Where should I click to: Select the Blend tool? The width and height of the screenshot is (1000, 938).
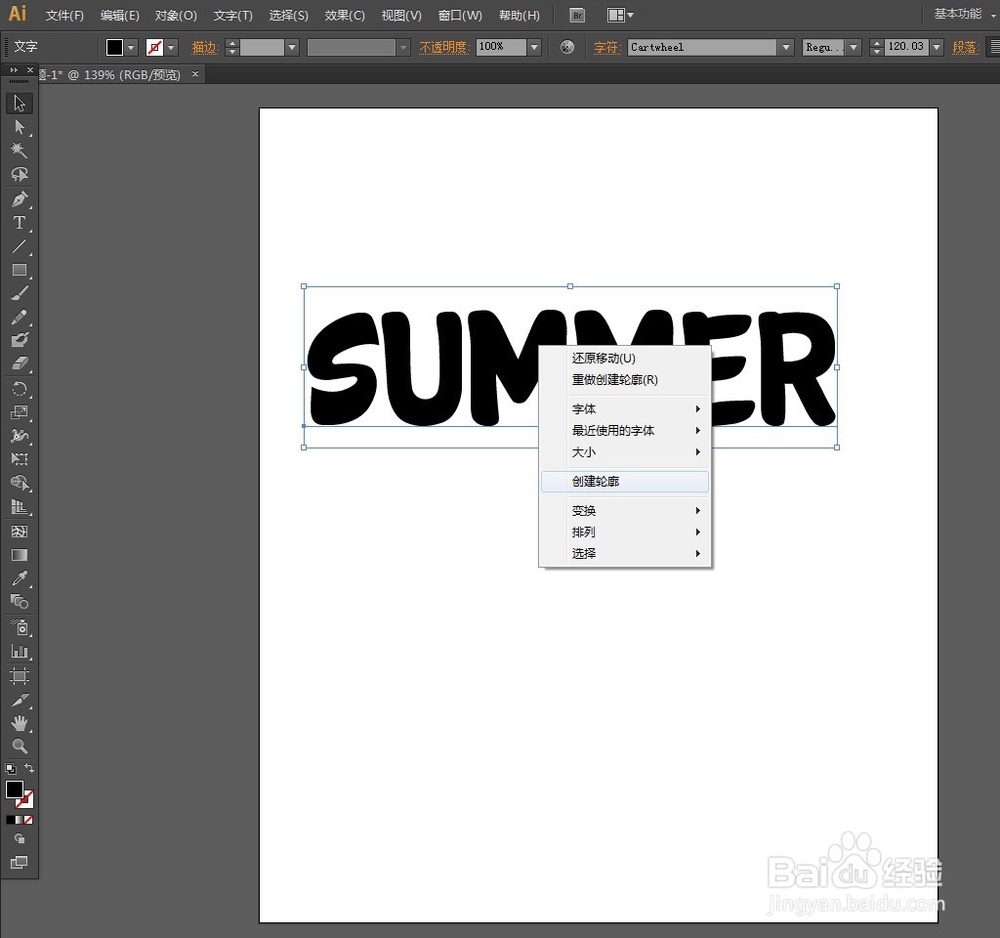click(x=19, y=601)
